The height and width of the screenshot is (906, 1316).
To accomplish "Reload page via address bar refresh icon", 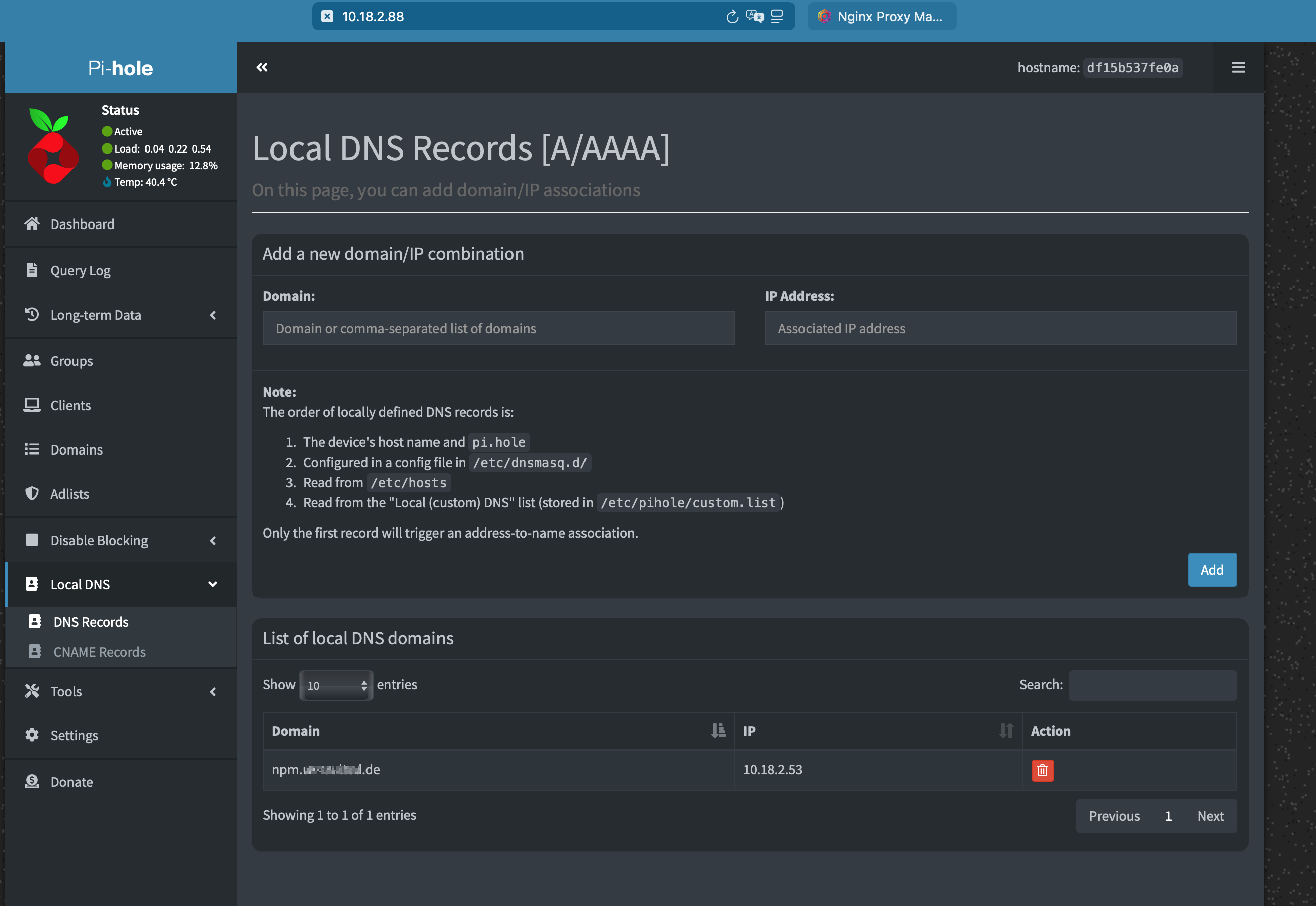I will pyautogui.click(x=732, y=17).
